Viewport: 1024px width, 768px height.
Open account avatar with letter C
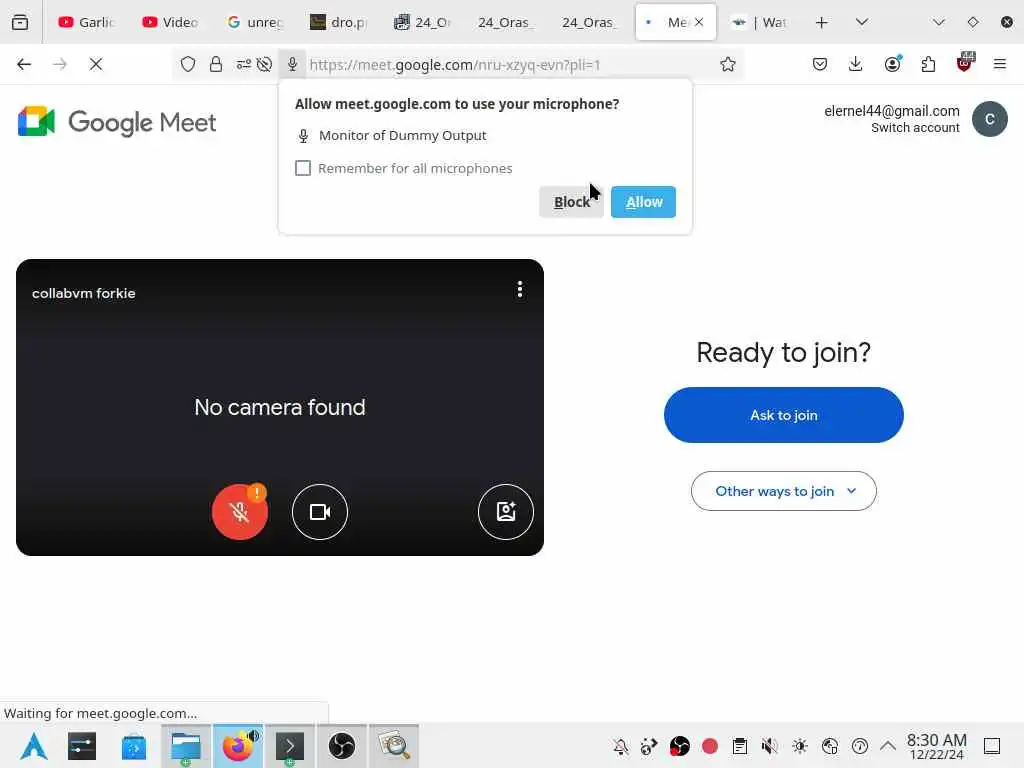tap(989, 119)
